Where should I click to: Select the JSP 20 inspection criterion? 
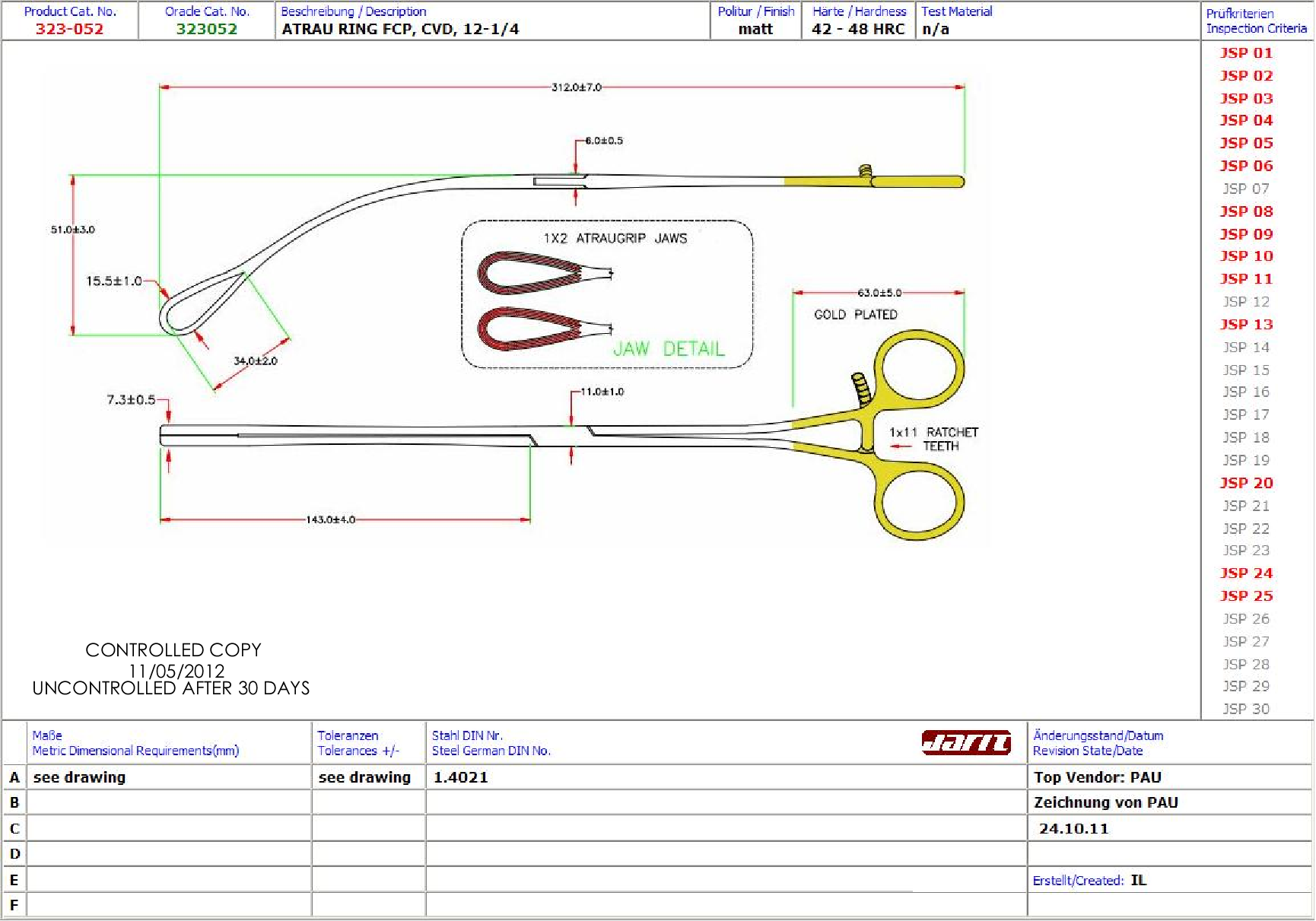tap(1246, 483)
